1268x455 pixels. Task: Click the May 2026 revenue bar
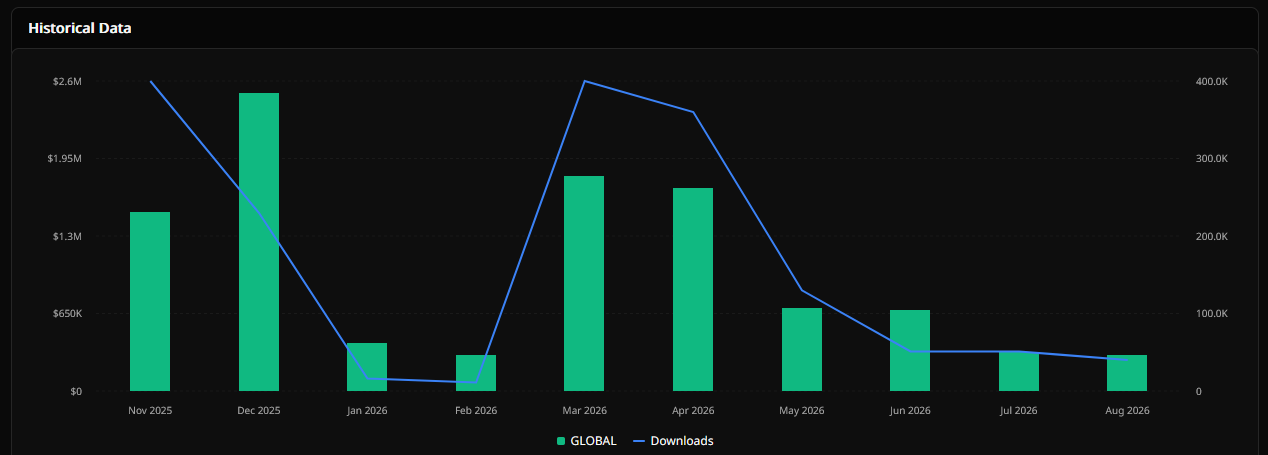(x=802, y=349)
